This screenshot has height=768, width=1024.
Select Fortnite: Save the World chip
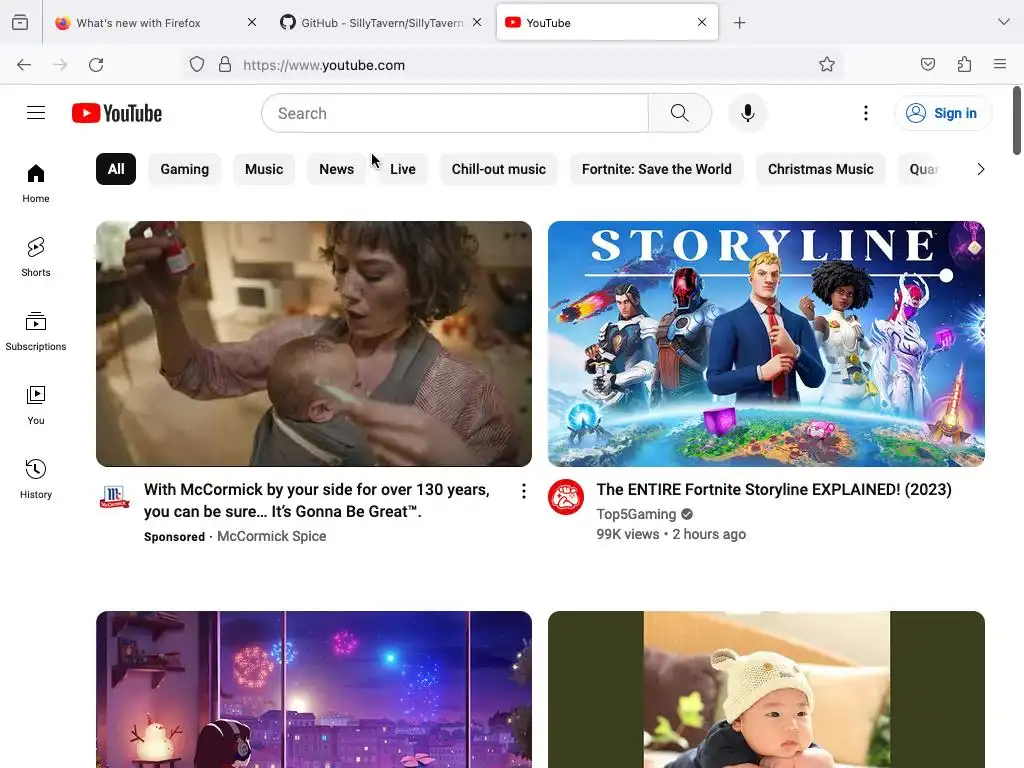tap(656, 169)
